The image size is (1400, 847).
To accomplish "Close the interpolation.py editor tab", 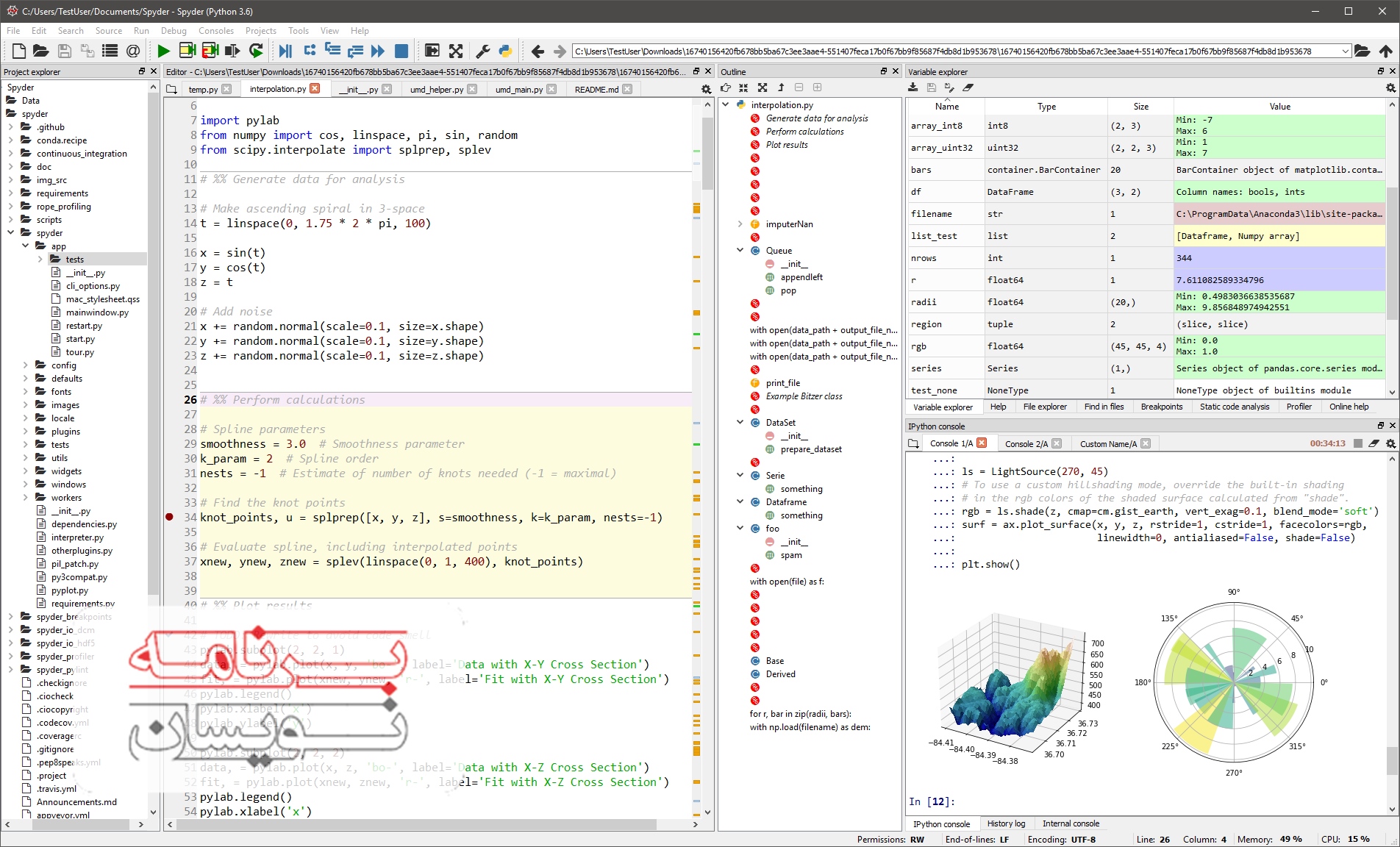I will click(x=315, y=89).
